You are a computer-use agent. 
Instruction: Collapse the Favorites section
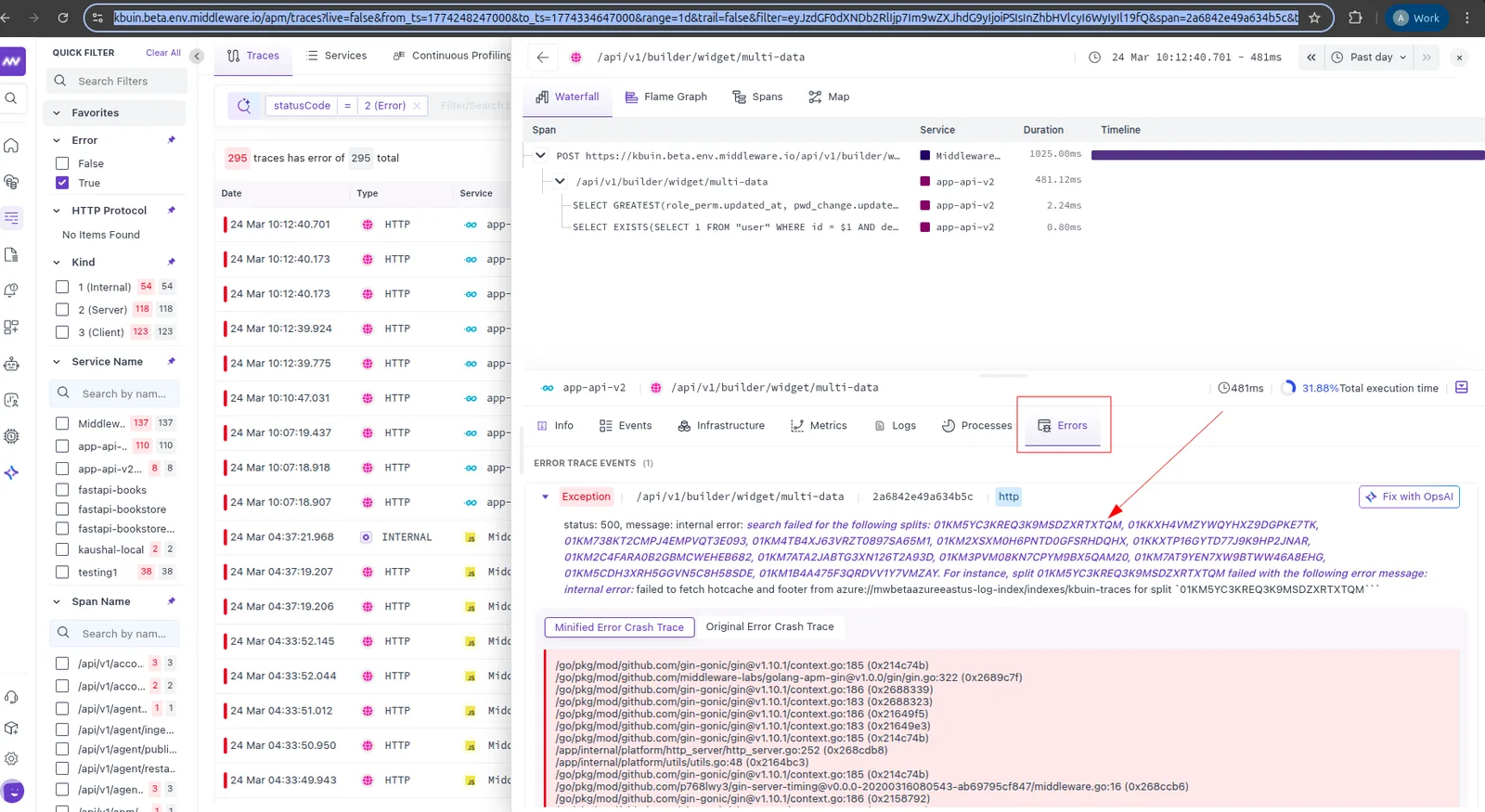(57, 113)
